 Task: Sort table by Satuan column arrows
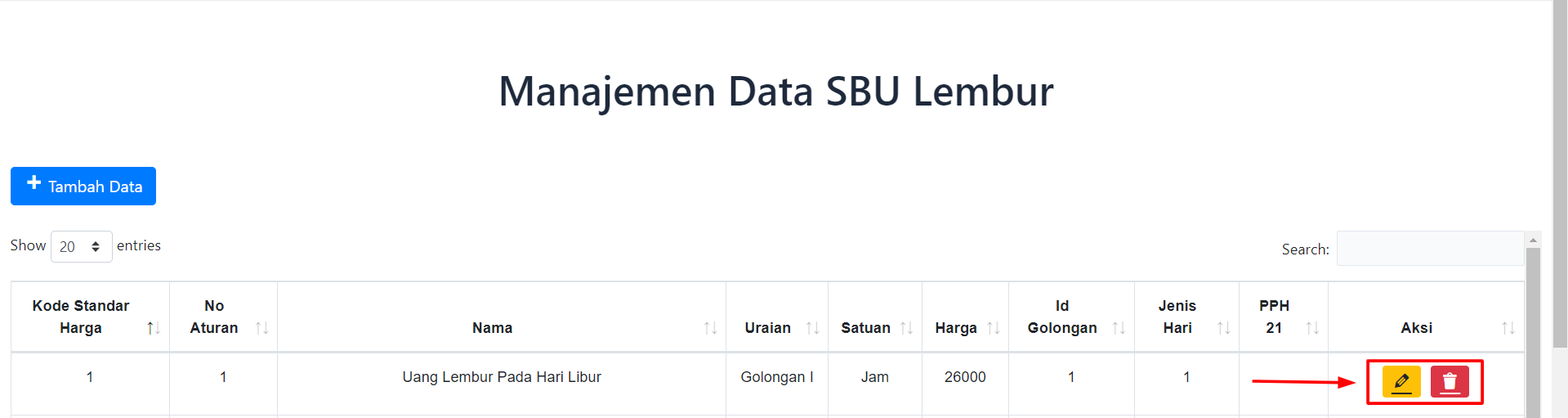pos(906,328)
